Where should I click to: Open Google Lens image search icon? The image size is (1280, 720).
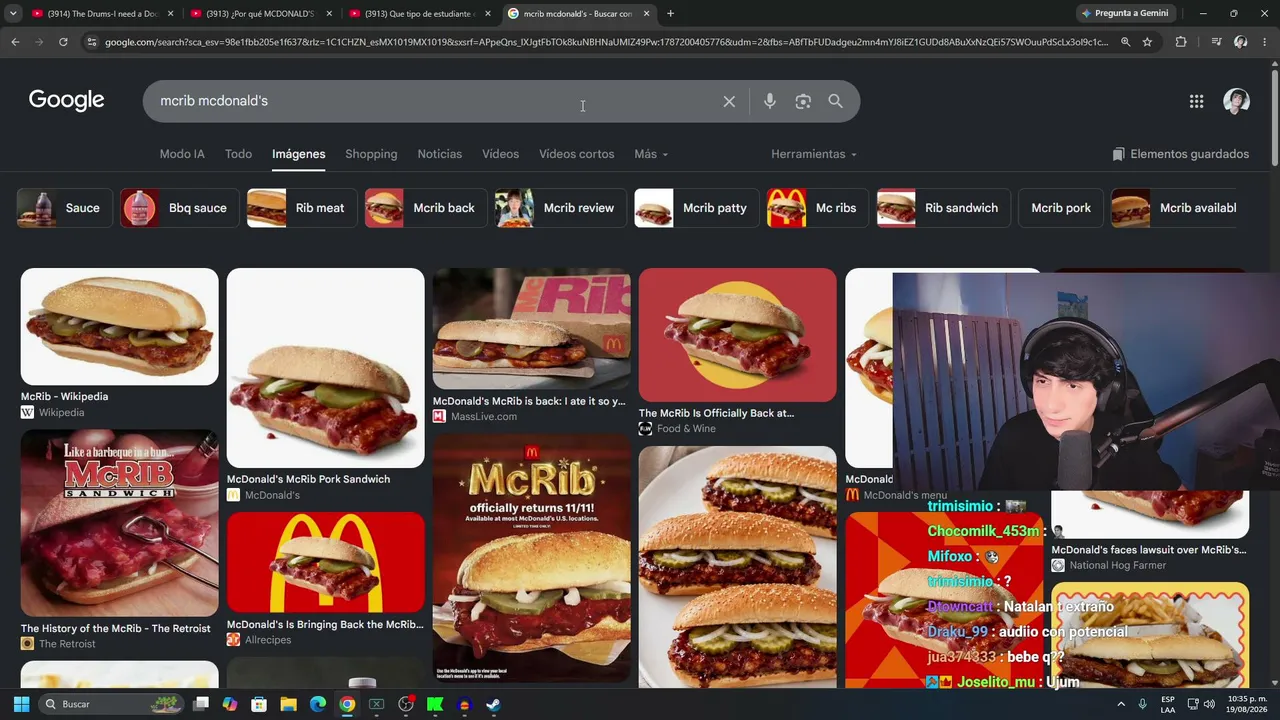click(803, 101)
